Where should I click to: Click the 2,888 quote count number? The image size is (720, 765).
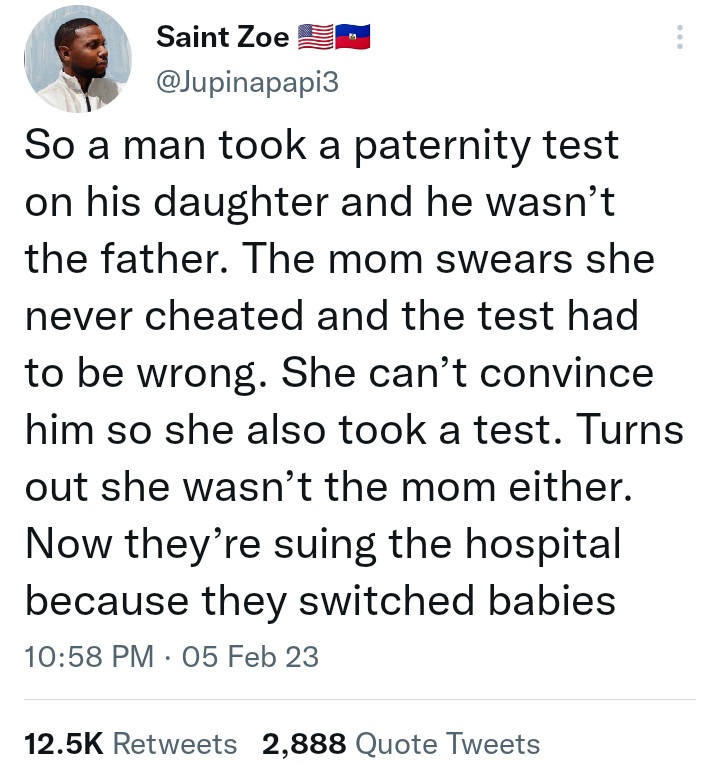(303, 744)
